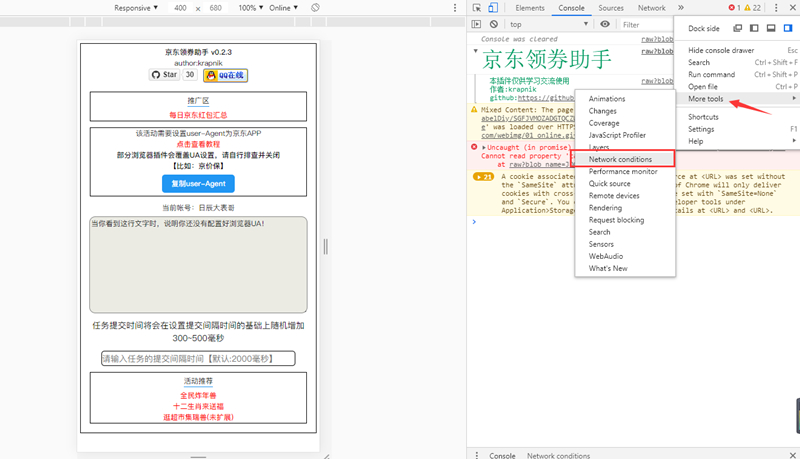Select the Console drawer tab
Viewport: 800px width, 459px height.
[x=502, y=455]
